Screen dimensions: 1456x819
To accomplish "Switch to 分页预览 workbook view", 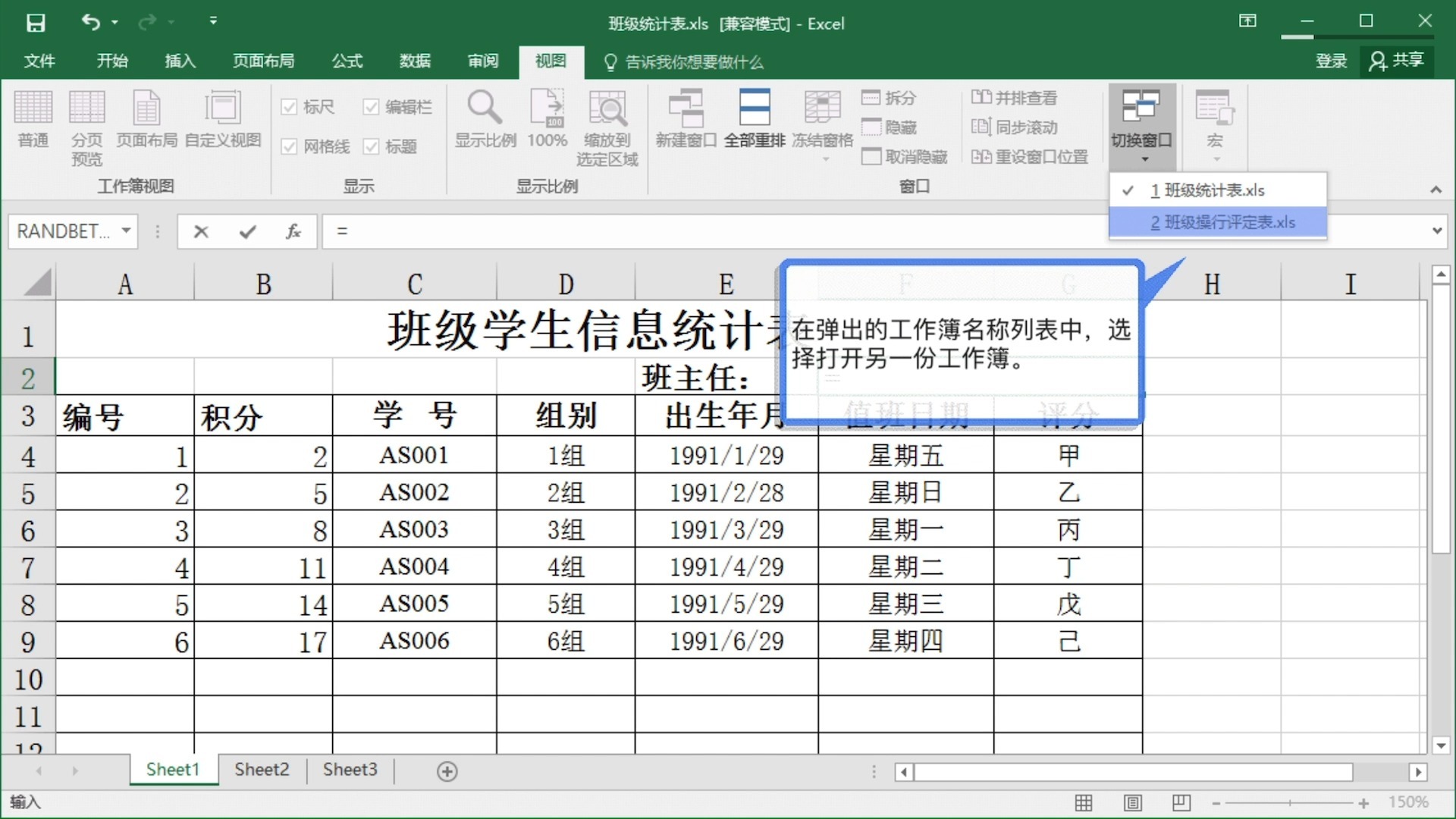I will (86, 125).
